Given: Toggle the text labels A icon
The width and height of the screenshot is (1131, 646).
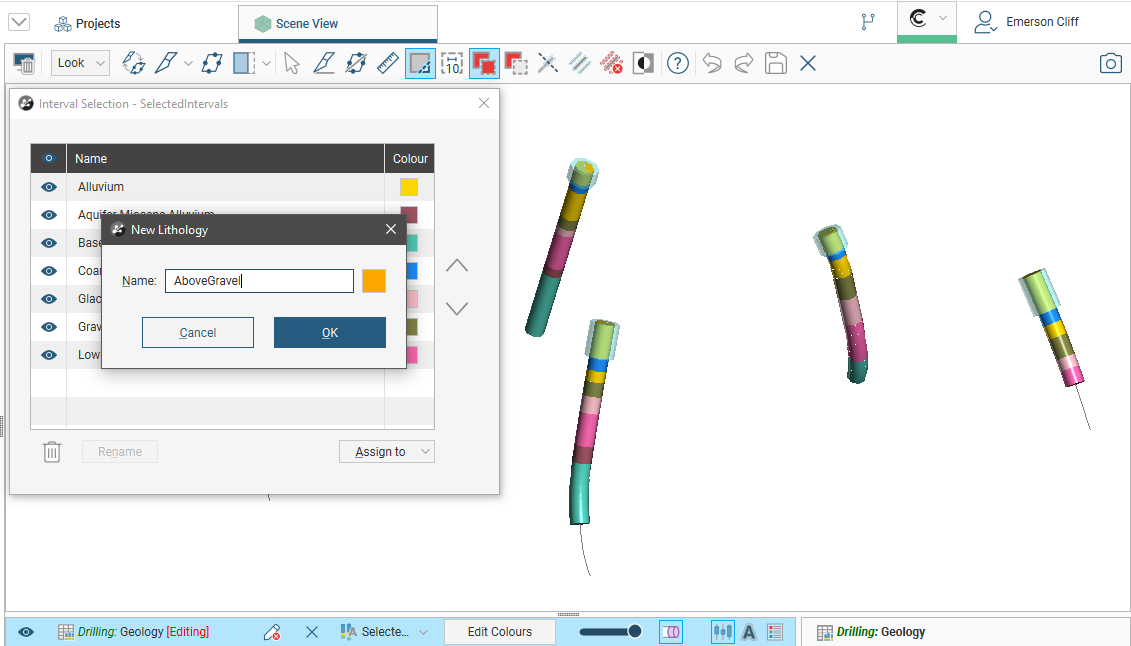Looking at the screenshot, I should tap(748, 632).
